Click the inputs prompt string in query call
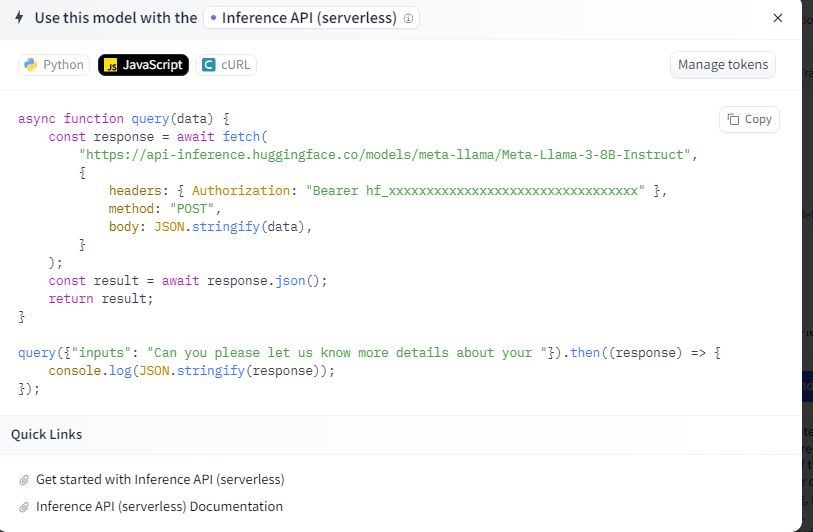The image size is (813, 532). coord(347,353)
